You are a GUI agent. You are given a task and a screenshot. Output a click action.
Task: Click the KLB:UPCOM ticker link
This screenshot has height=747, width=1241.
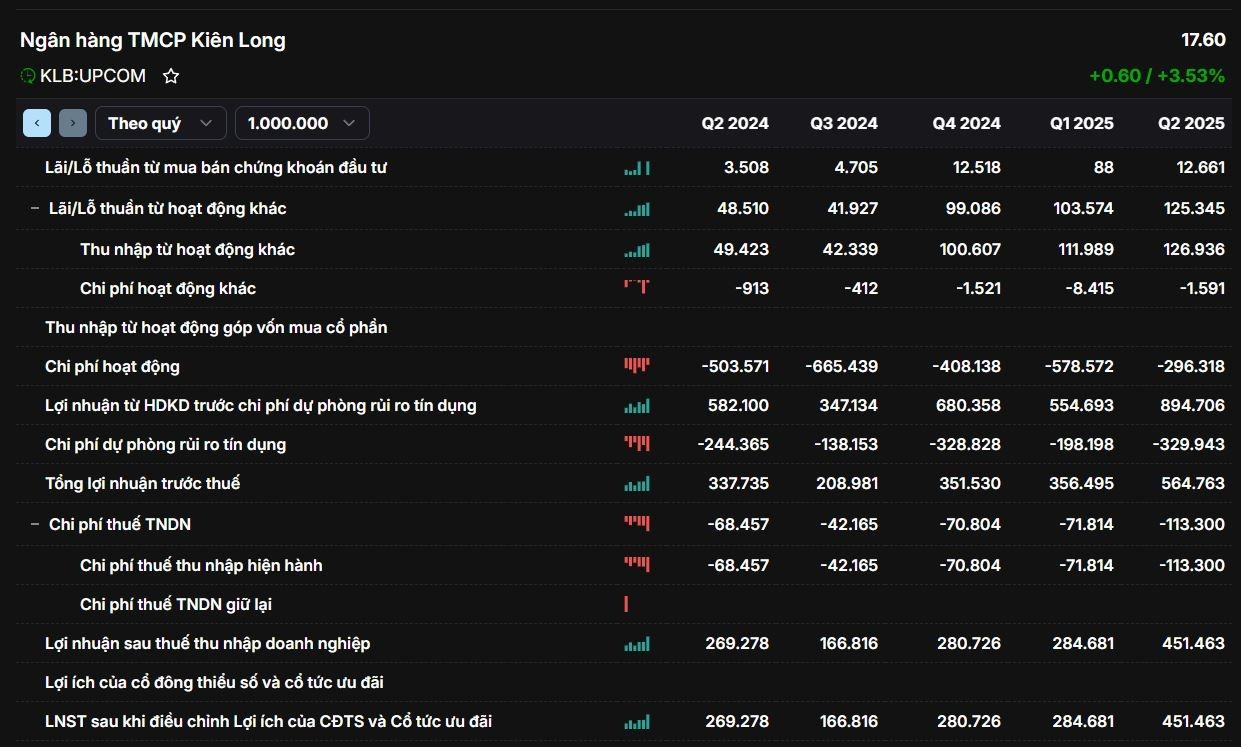pos(93,76)
